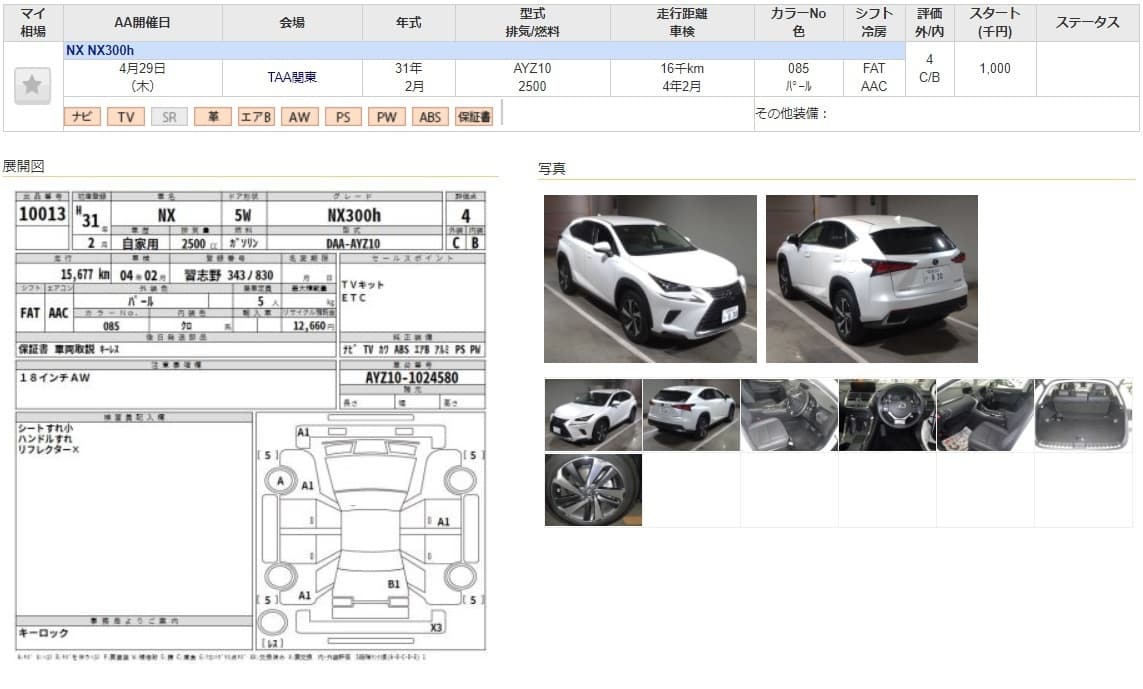Open the large rear view car photo
Screen dimensions: 1143x689
871,278
